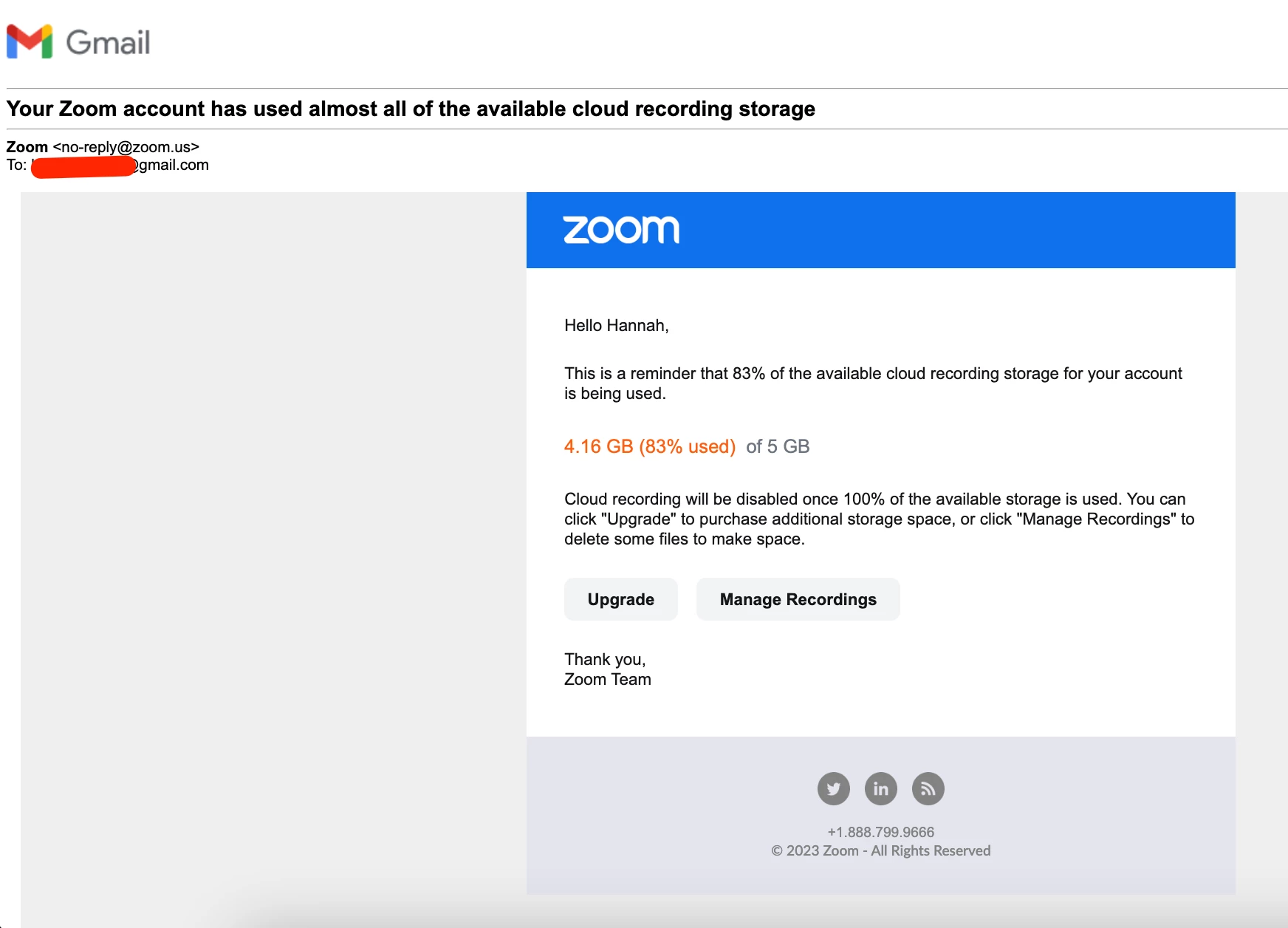The image size is (1288, 928).
Task: Click the 83% storage reminder paragraph
Action: [873, 383]
